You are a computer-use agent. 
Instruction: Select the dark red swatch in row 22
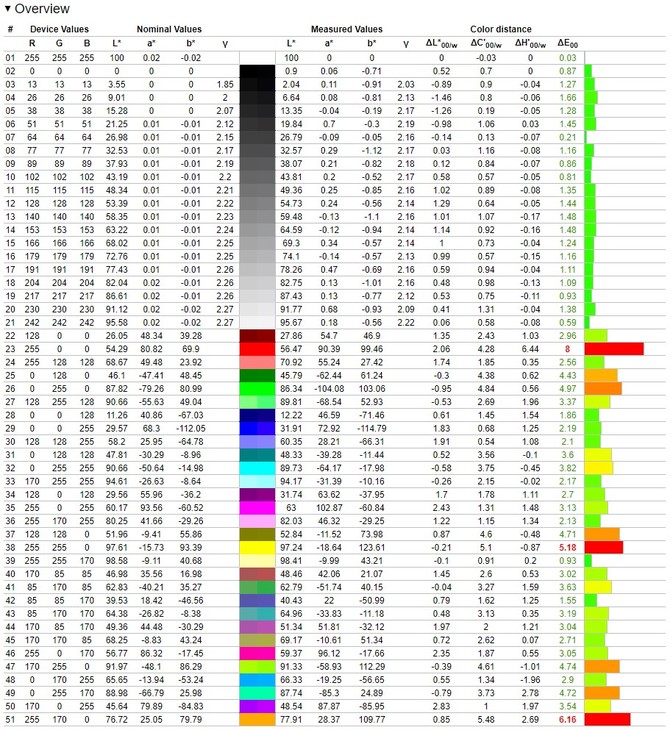tap(257, 336)
